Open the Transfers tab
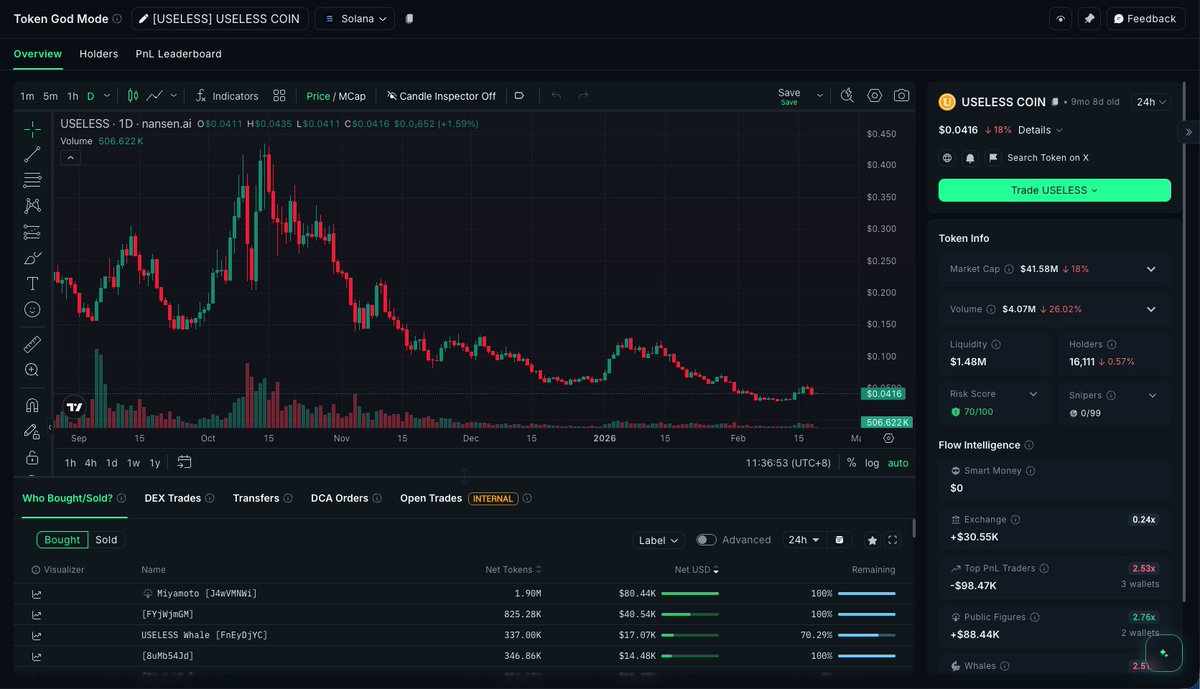 point(256,498)
